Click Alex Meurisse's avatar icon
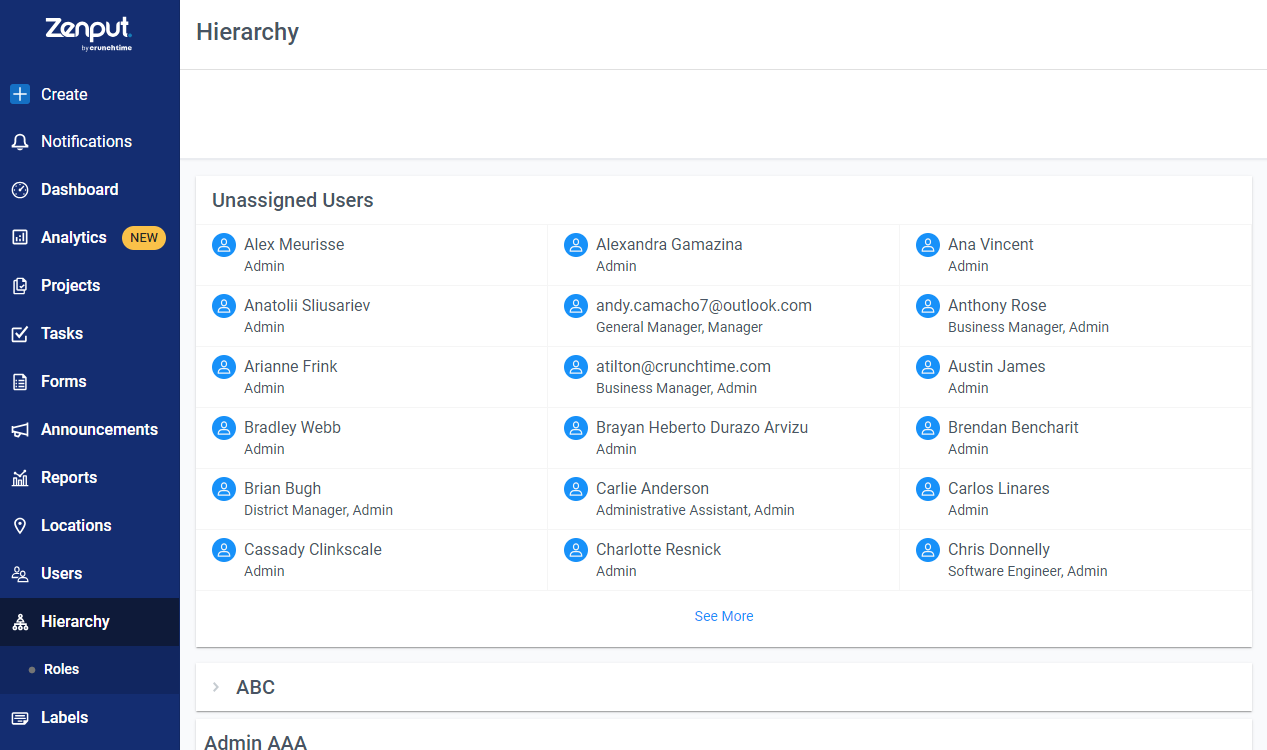The height and width of the screenshot is (750, 1267). [224, 245]
